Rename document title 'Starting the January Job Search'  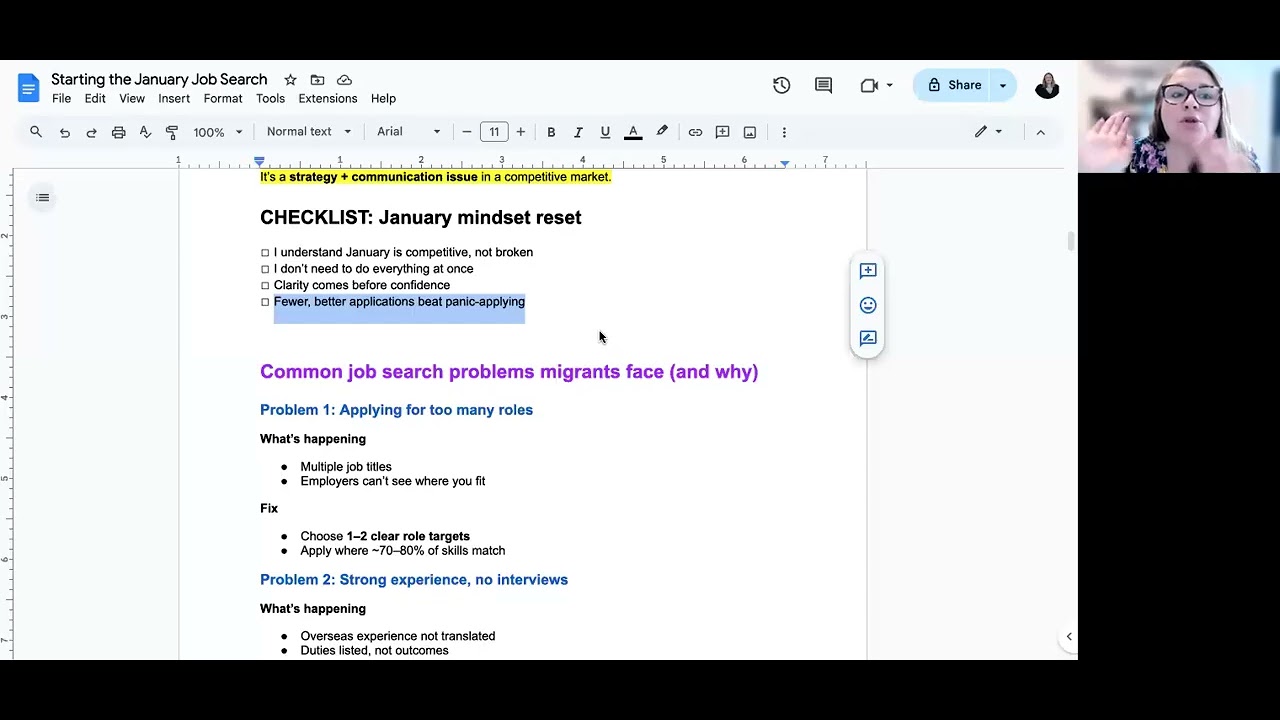click(159, 79)
